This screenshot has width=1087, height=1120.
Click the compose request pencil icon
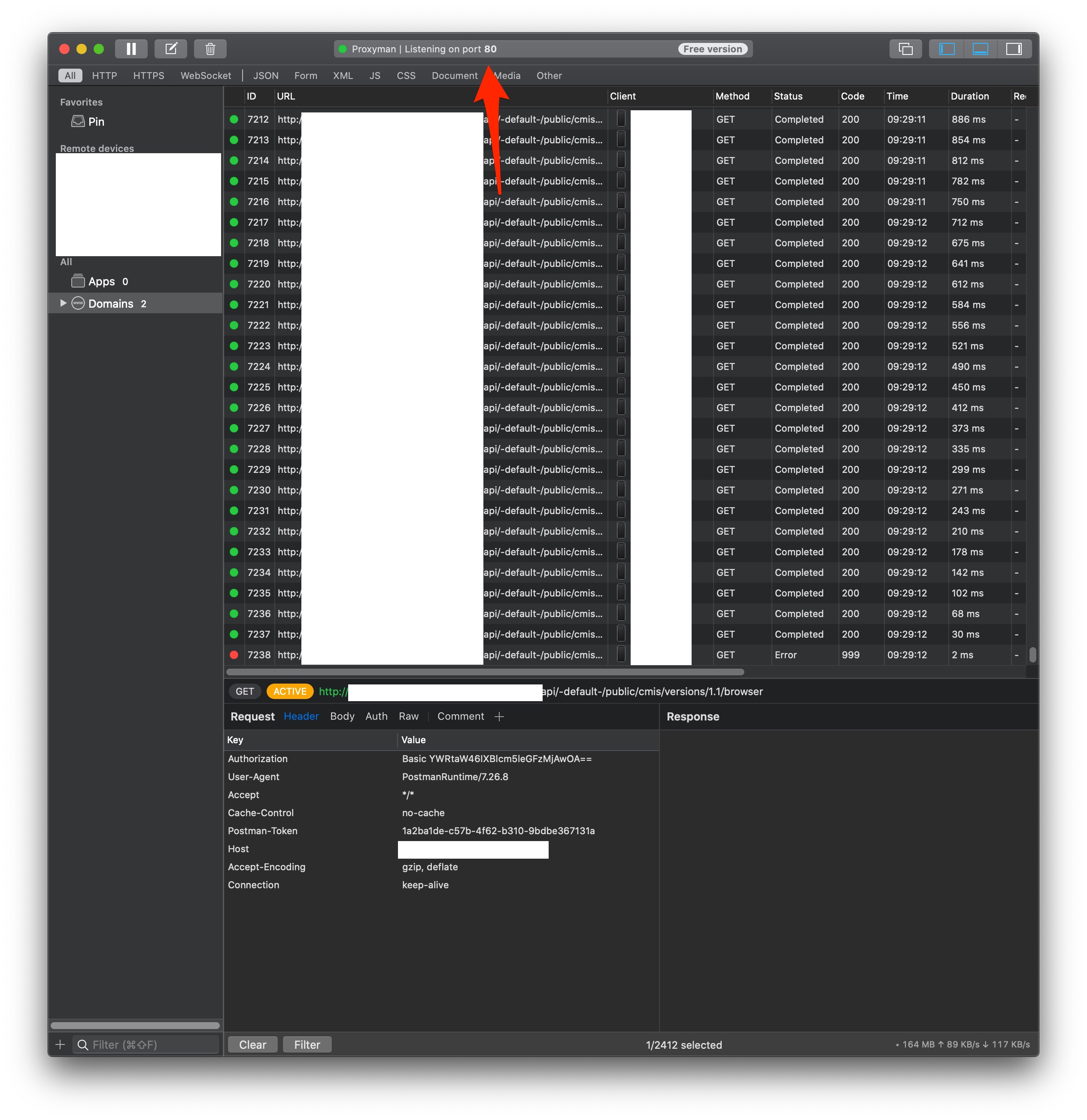pyautogui.click(x=170, y=49)
